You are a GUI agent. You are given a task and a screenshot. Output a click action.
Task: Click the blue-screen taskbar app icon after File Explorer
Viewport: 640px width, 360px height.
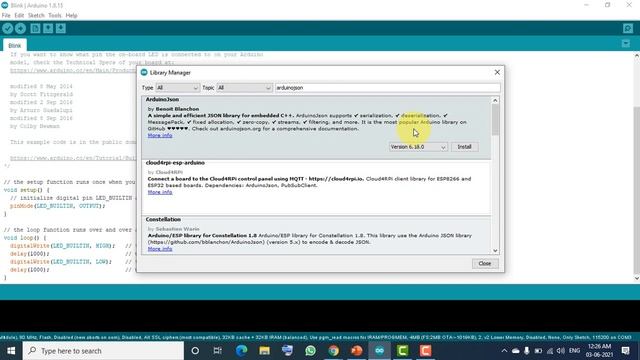click(287, 351)
